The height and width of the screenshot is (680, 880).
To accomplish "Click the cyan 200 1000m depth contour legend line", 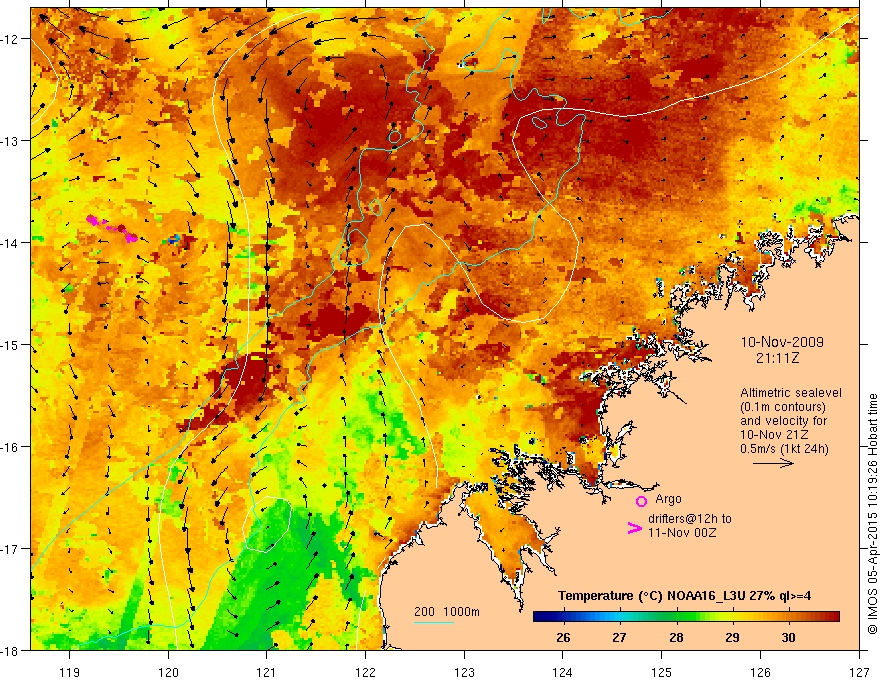I will click(434, 622).
